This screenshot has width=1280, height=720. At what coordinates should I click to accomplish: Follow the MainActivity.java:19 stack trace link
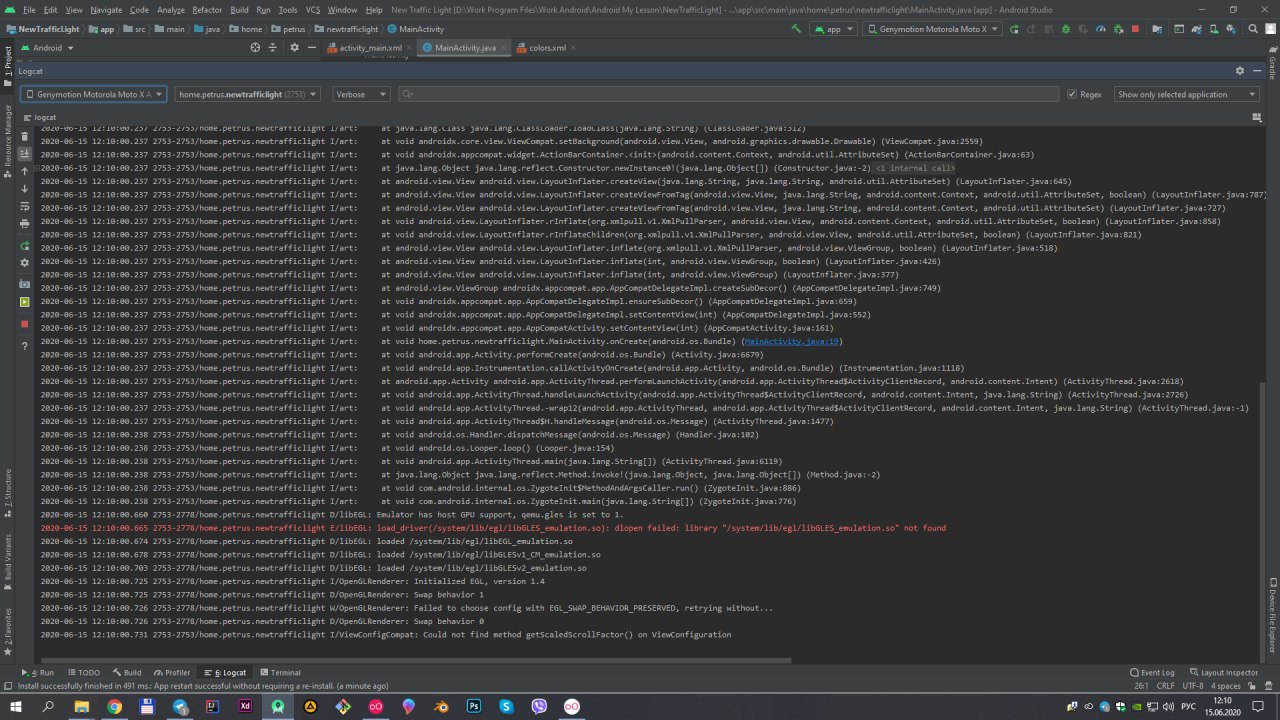click(x=792, y=341)
